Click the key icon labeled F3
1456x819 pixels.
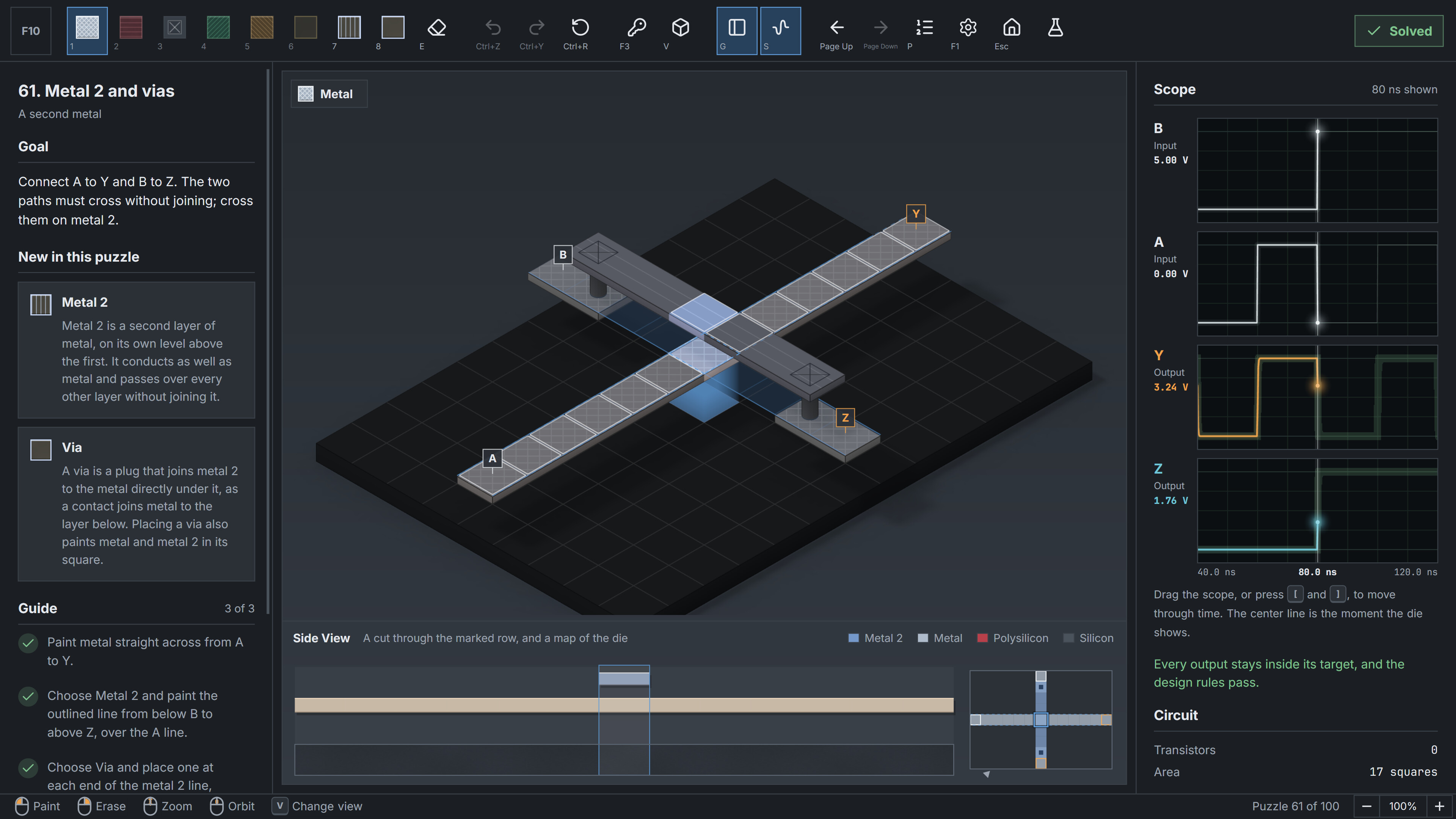pyautogui.click(x=637, y=30)
